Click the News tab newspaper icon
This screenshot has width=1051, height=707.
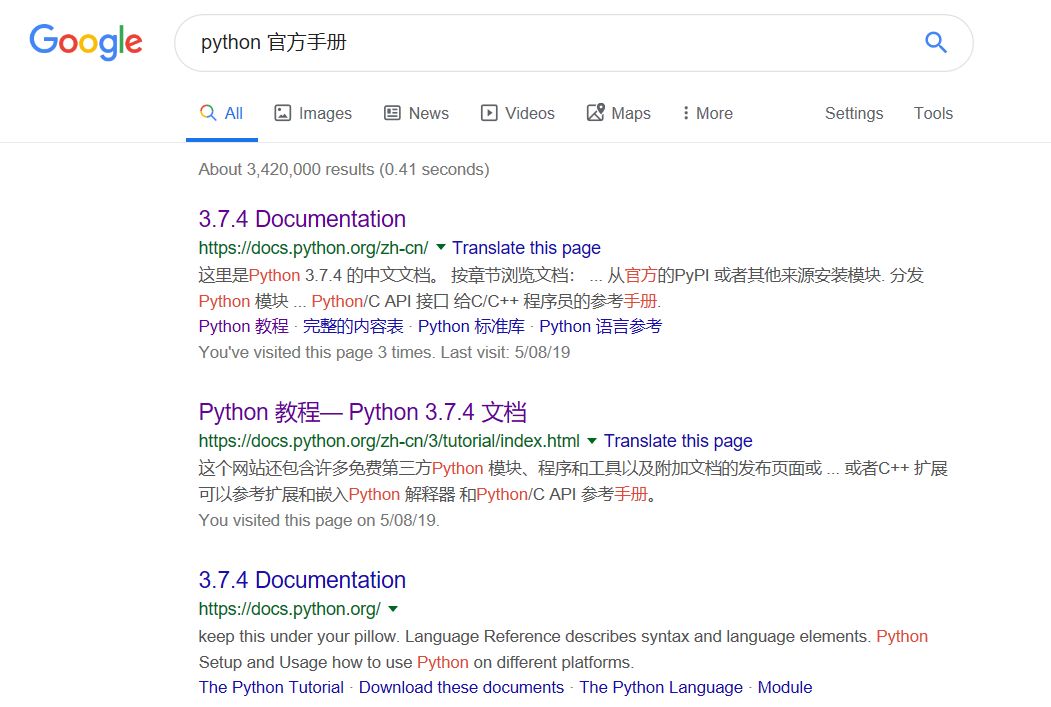click(x=392, y=113)
